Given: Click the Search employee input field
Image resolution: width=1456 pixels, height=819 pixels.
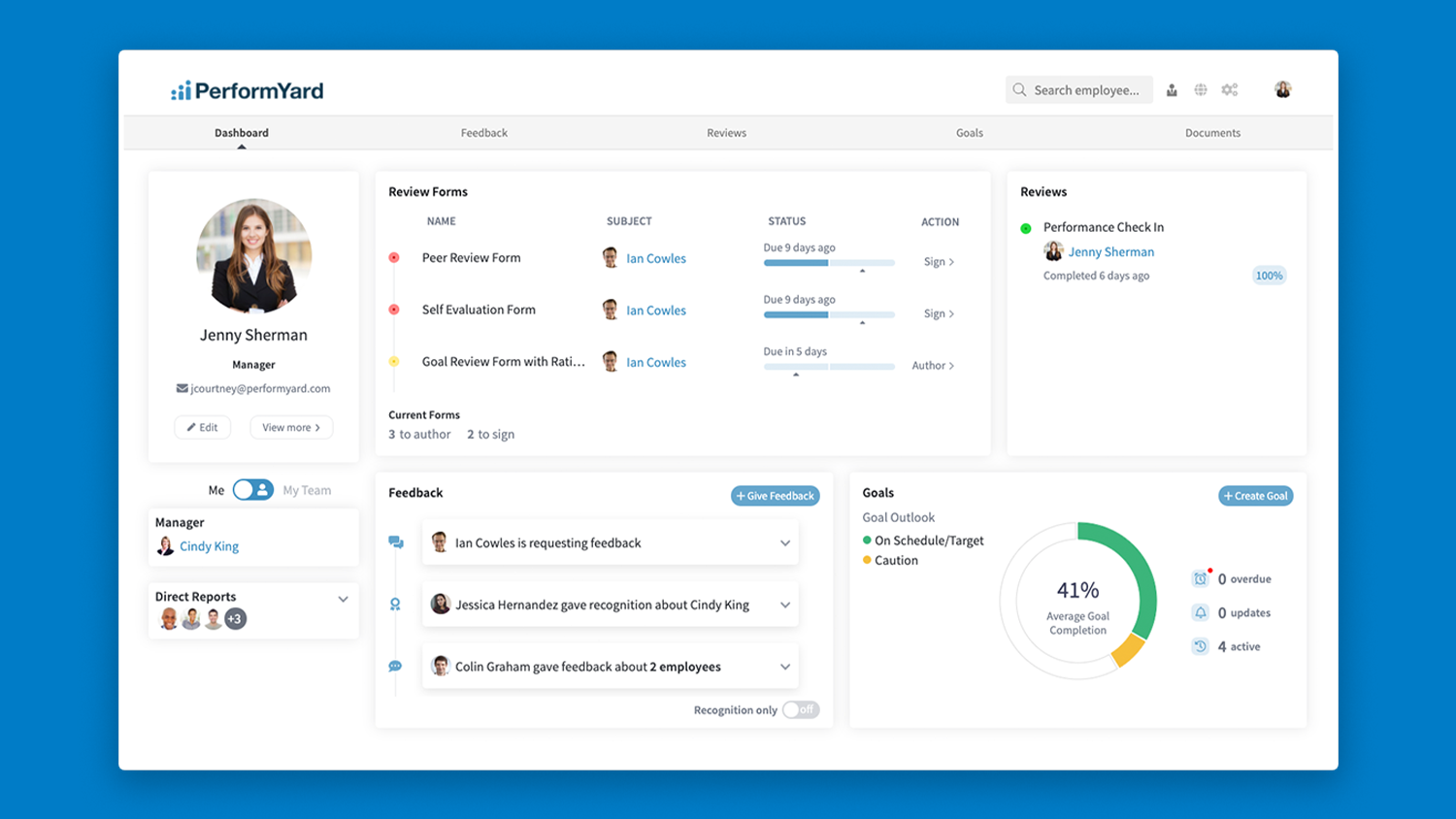Looking at the screenshot, I should click(x=1079, y=89).
